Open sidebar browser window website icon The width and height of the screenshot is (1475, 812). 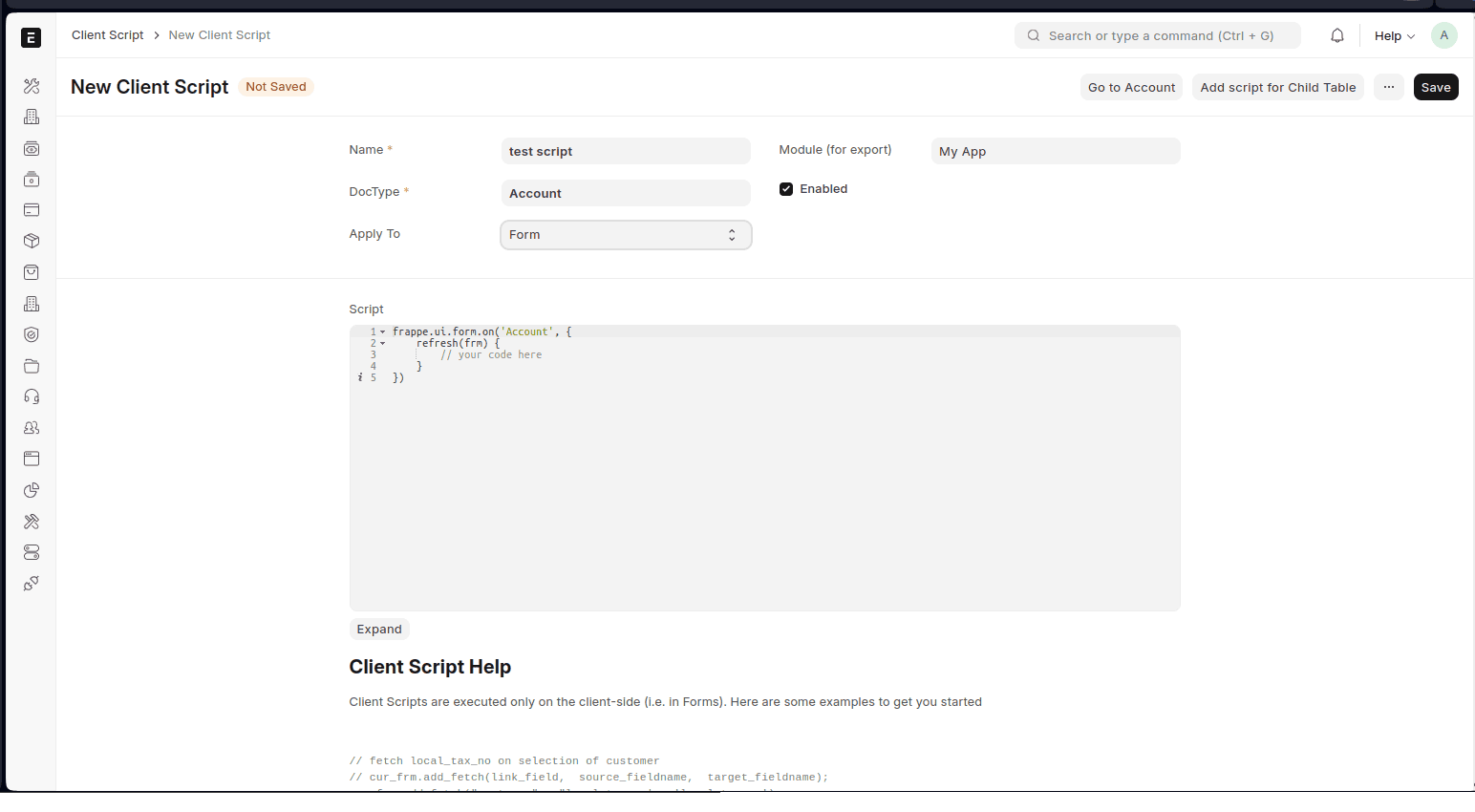(x=32, y=459)
